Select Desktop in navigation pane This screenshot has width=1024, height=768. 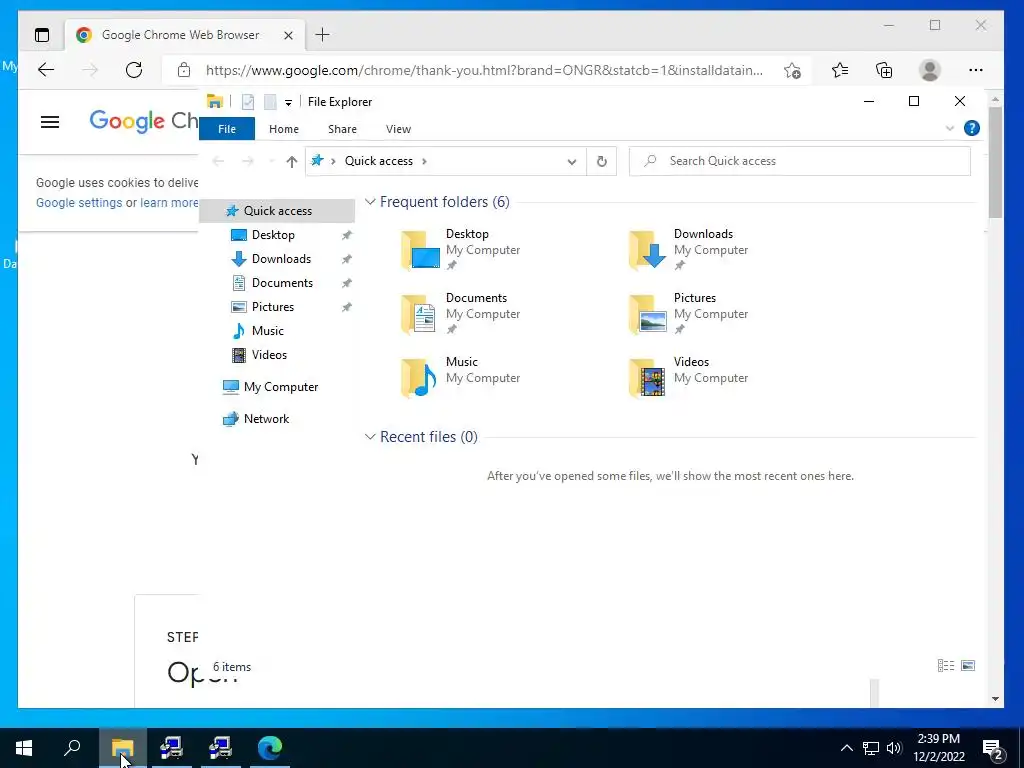tap(273, 235)
